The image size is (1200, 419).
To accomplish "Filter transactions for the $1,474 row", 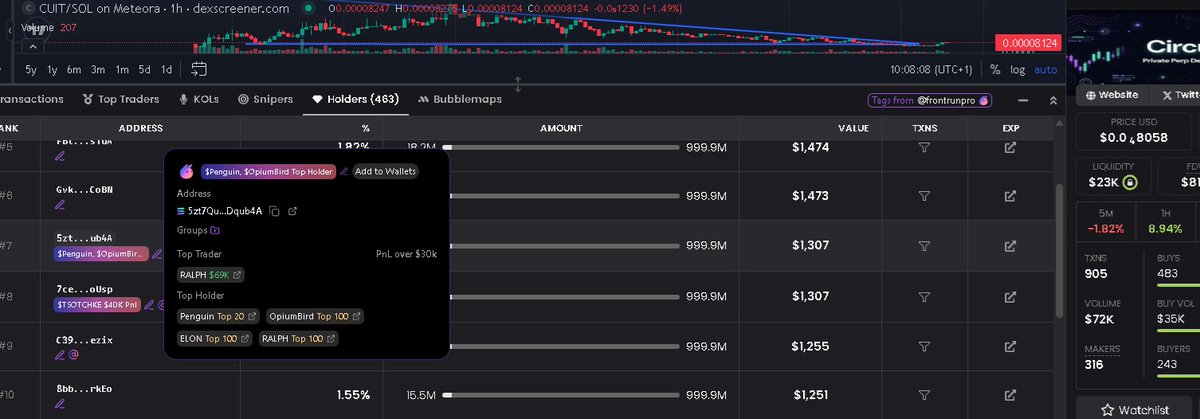I will pos(923,147).
